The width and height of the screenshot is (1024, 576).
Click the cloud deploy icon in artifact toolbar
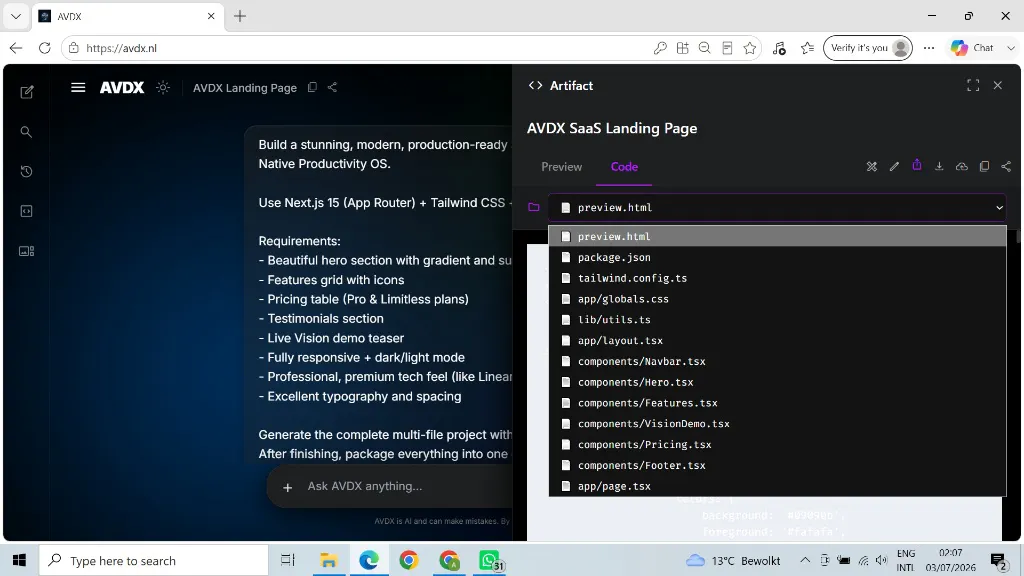click(x=962, y=167)
